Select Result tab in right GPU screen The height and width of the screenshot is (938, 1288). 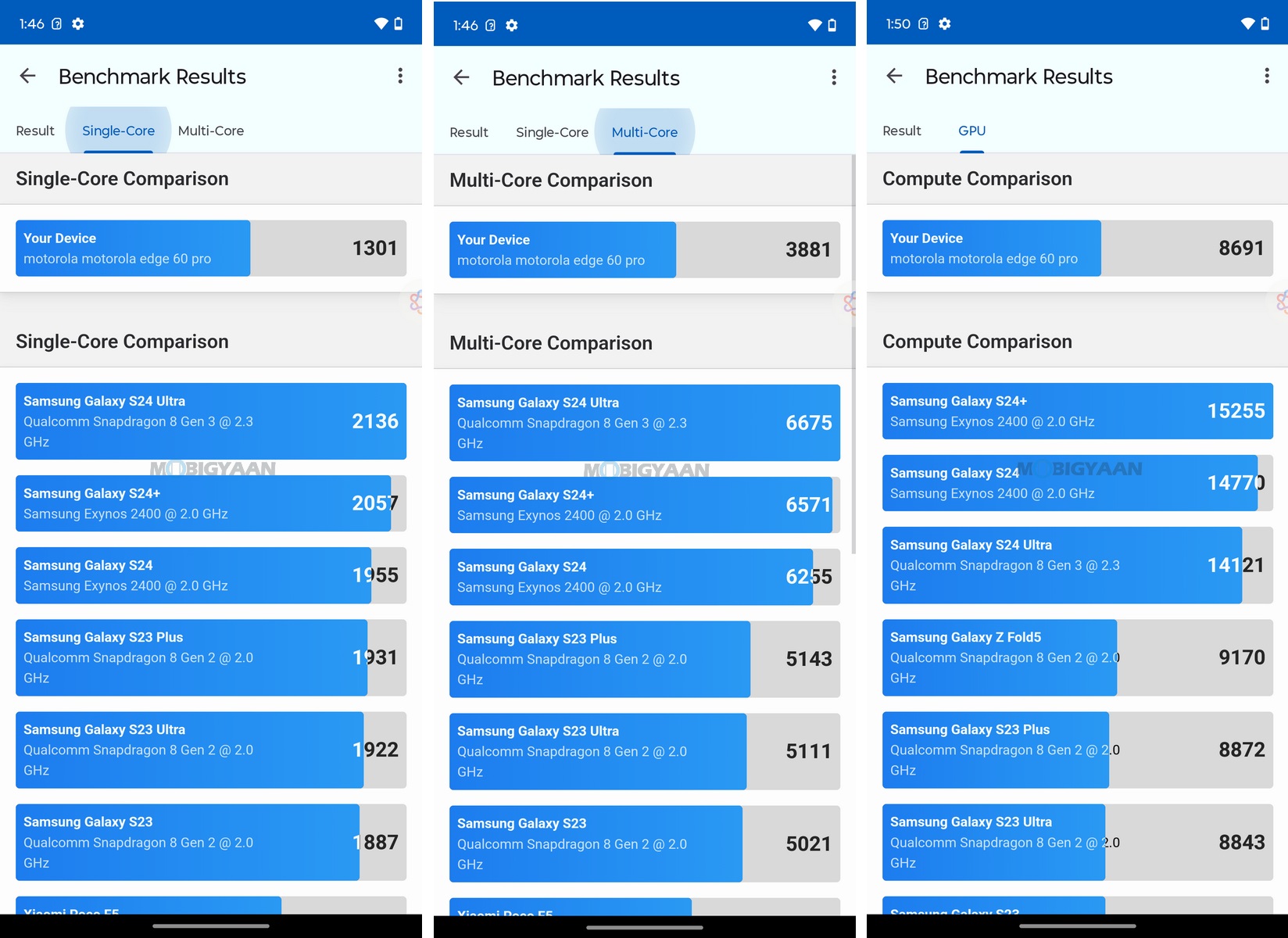pos(902,131)
